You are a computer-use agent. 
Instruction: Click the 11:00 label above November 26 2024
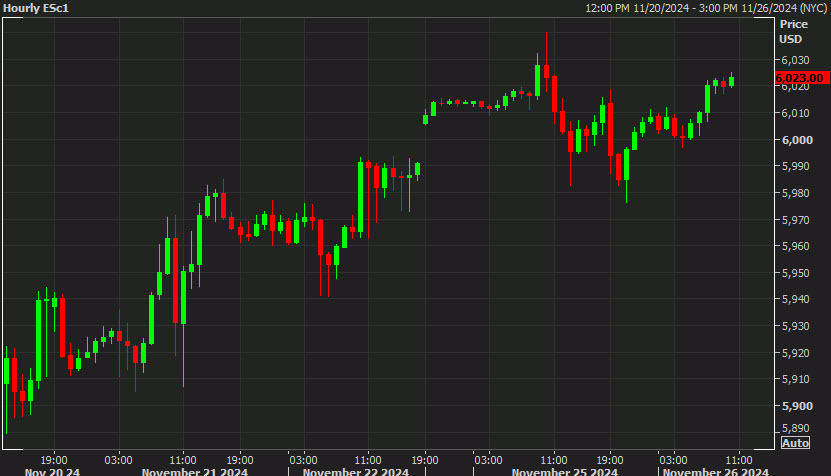[738, 460]
